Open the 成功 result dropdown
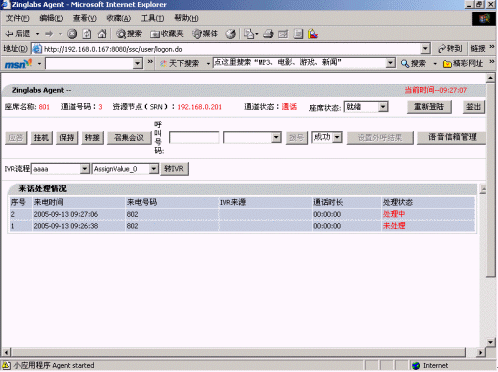The image size is (498, 372). point(337,137)
